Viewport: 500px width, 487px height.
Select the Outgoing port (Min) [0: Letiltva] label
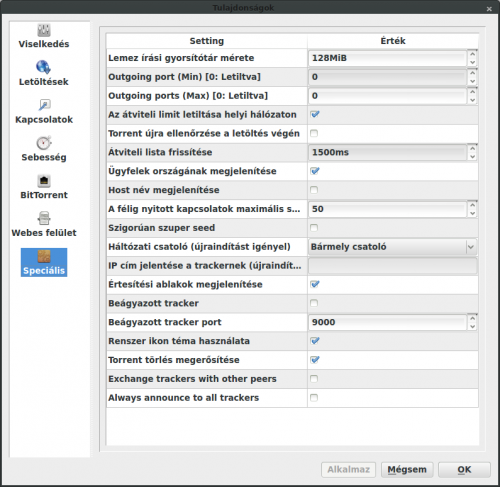(x=184, y=77)
